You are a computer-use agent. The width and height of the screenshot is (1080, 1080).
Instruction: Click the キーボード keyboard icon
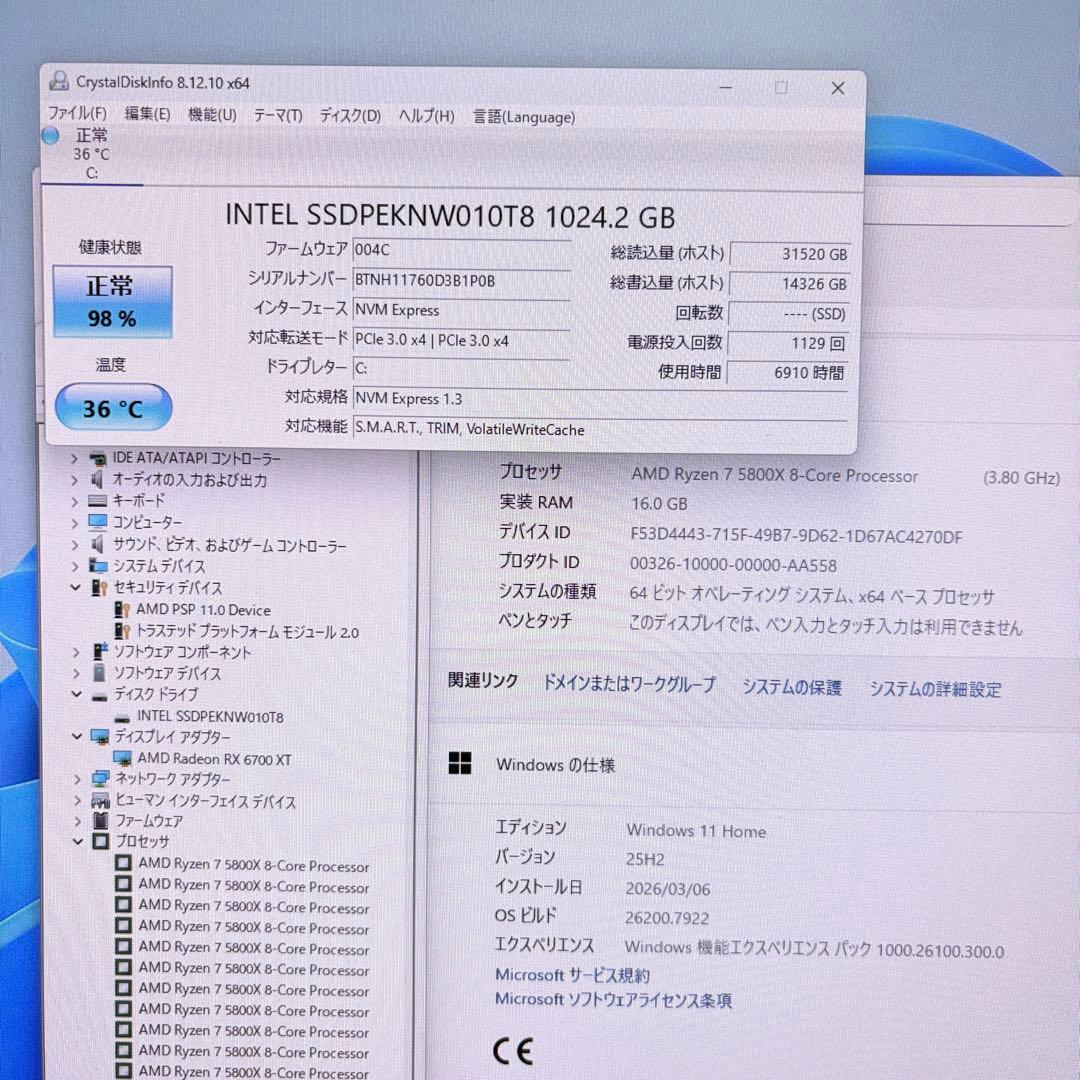98,501
